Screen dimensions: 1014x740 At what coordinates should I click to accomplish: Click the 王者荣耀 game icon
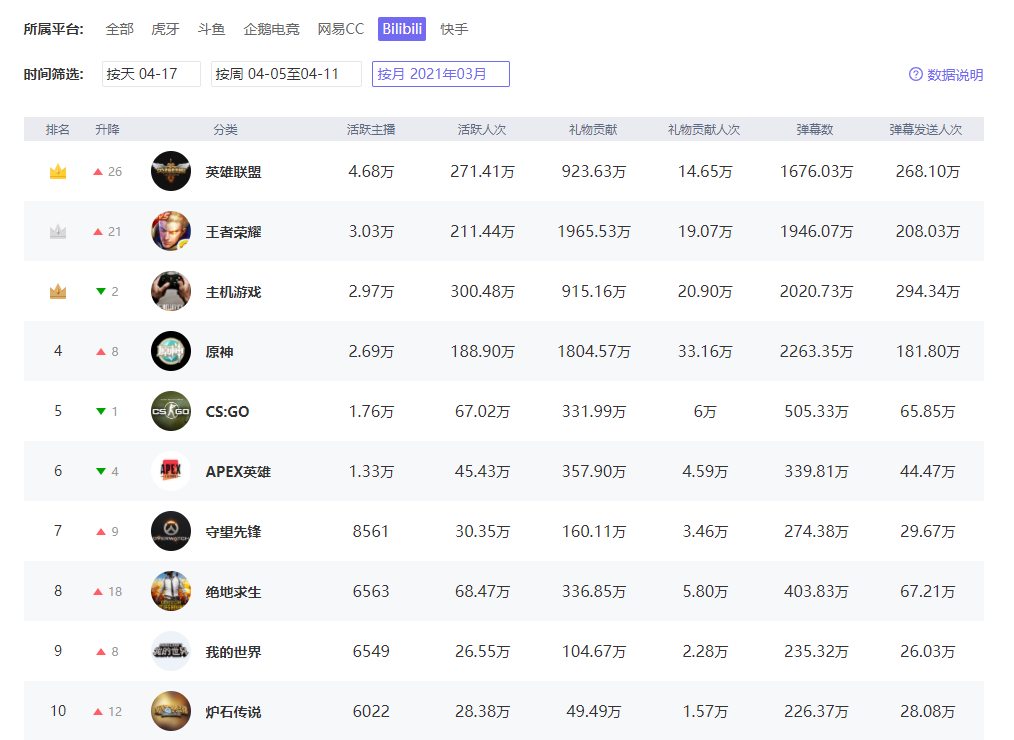171,231
